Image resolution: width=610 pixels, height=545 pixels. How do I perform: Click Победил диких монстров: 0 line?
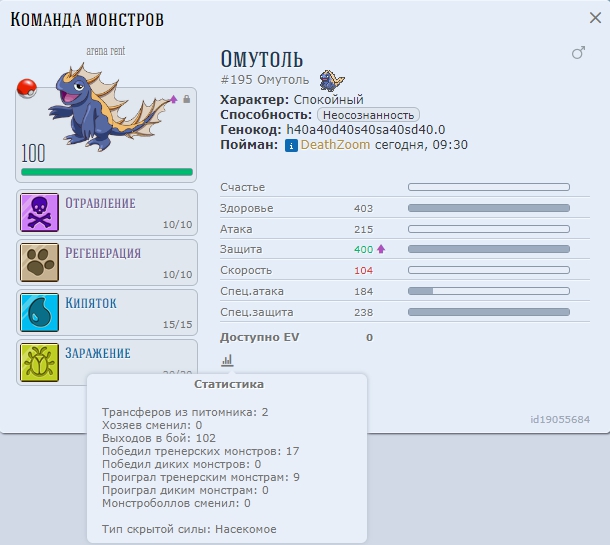[181, 464]
